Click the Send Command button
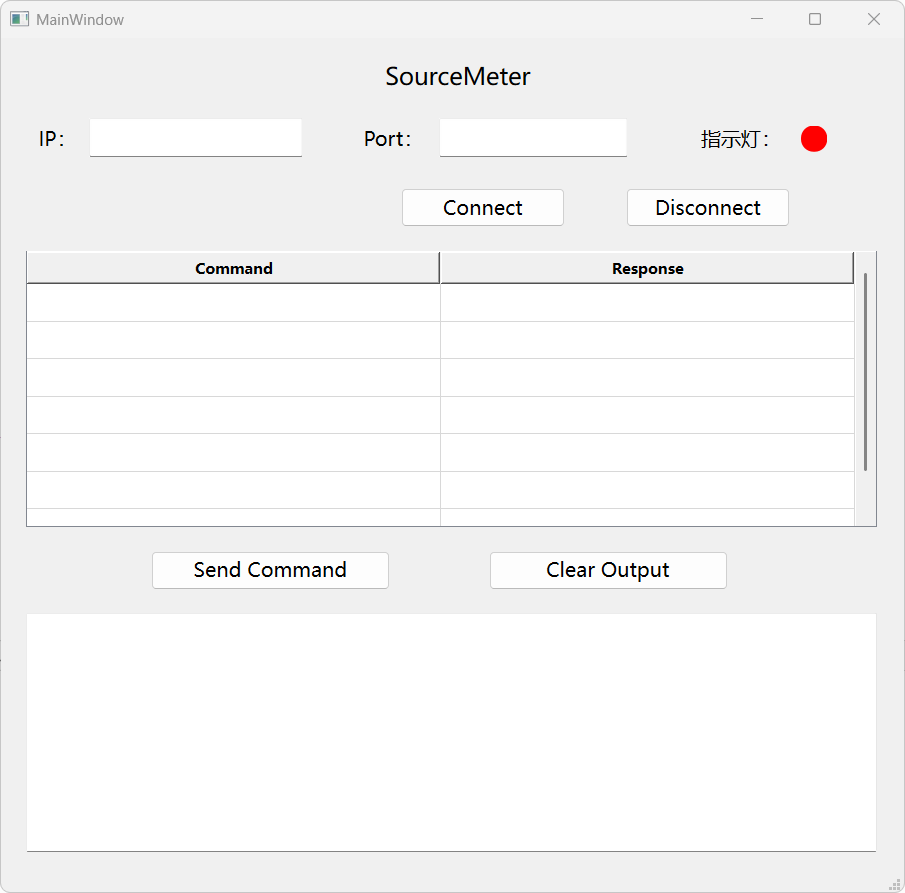This screenshot has height=893, width=905. click(x=270, y=570)
